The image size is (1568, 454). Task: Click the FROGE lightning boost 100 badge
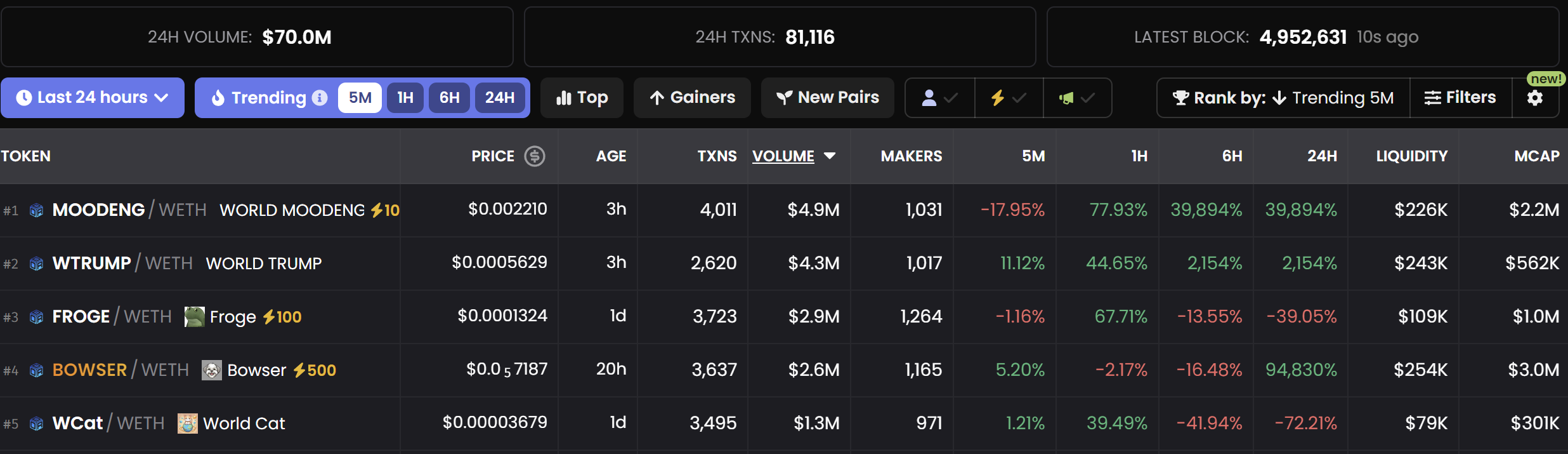(x=282, y=317)
